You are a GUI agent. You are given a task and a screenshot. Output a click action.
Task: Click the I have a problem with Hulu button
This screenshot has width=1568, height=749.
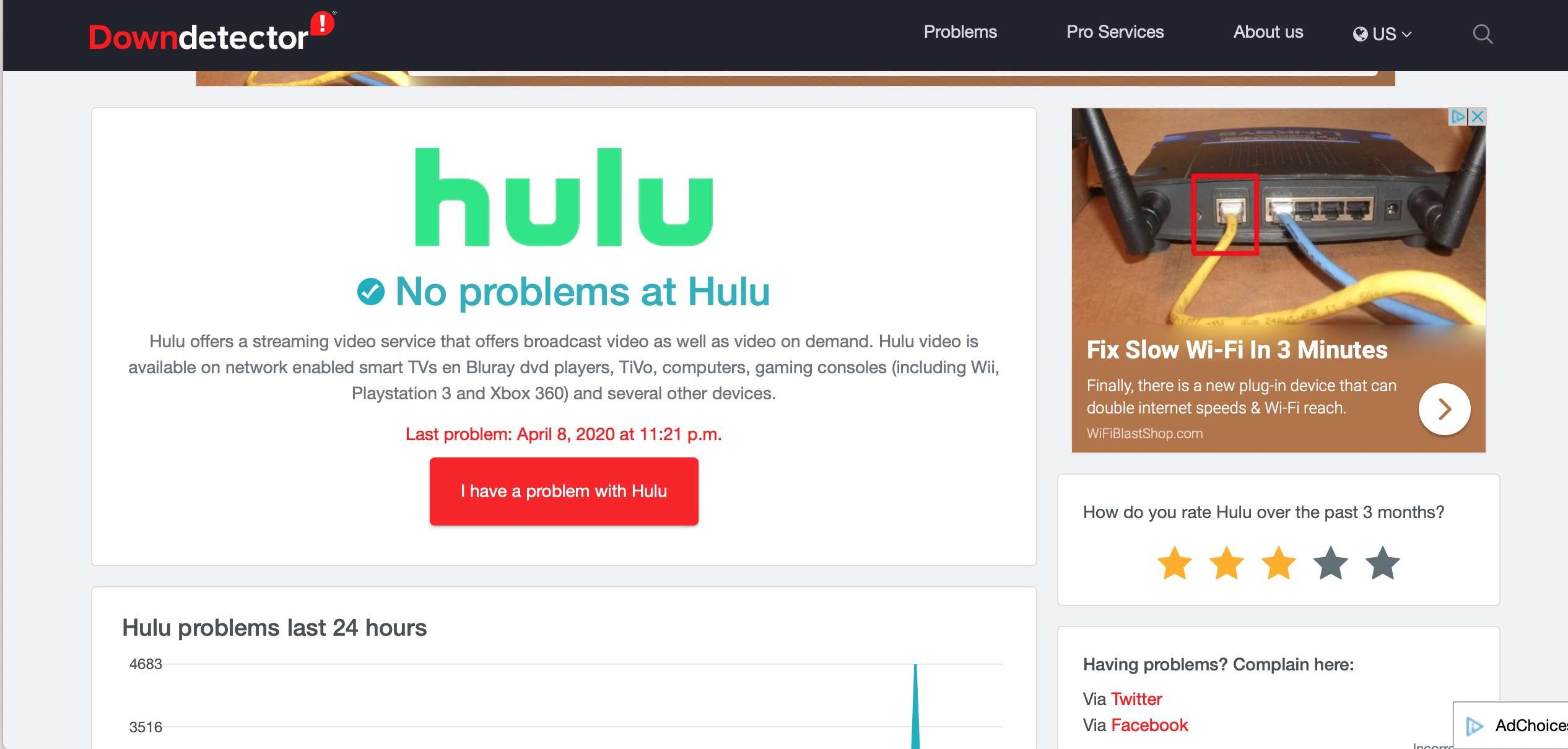(x=563, y=491)
